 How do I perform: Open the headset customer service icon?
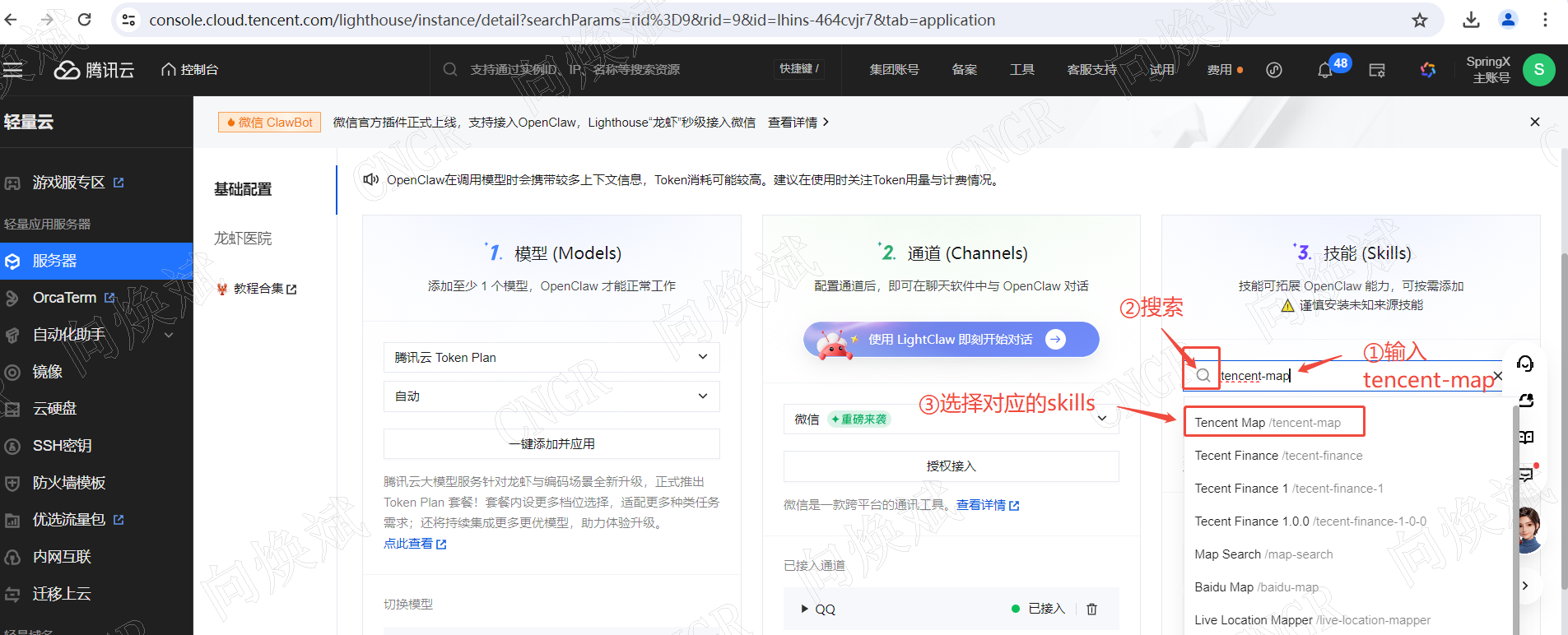point(1525,364)
